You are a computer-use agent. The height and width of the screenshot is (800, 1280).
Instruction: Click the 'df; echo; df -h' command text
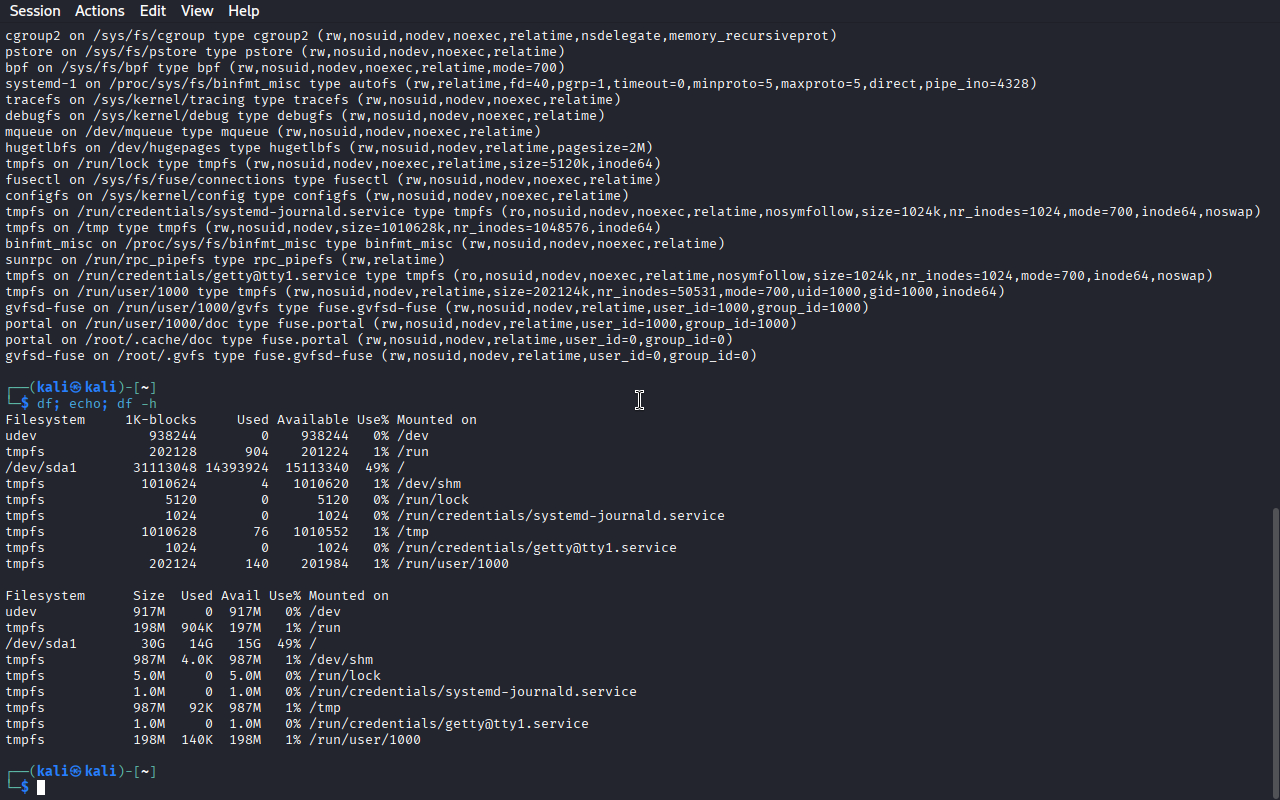click(97, 404)
